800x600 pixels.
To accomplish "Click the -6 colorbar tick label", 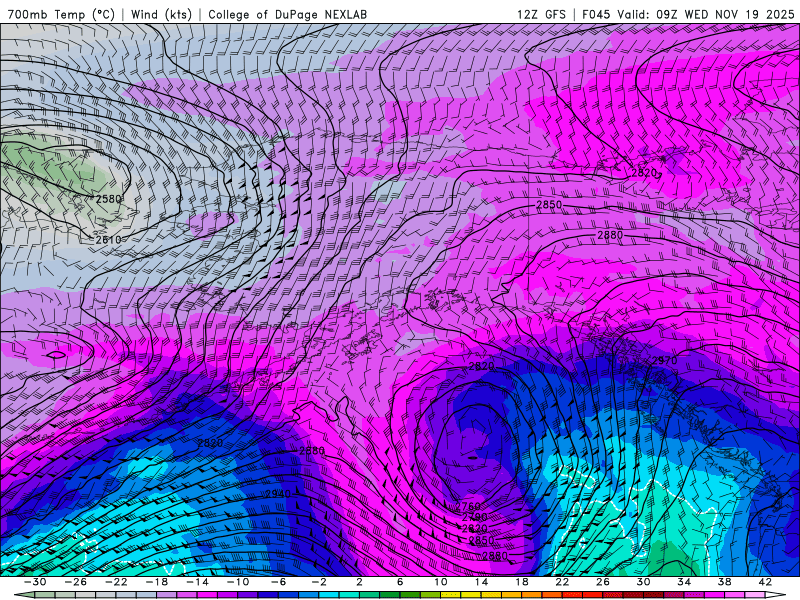I will [x=278, y=582].
